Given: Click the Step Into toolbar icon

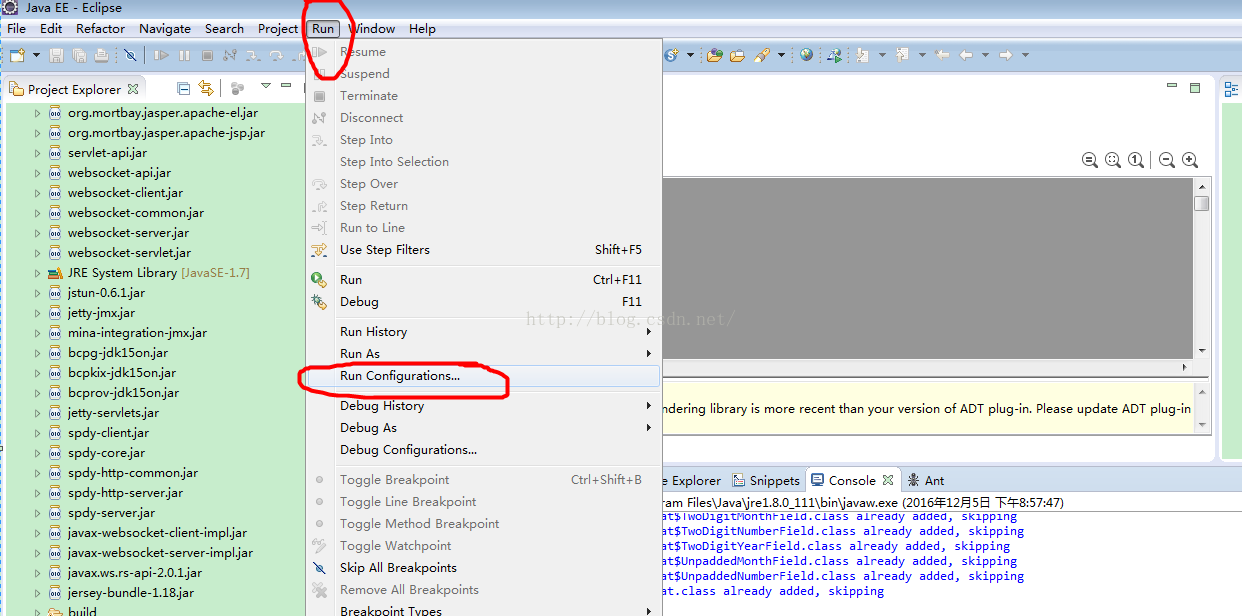Looking at the screenshot, I should 254,55.
